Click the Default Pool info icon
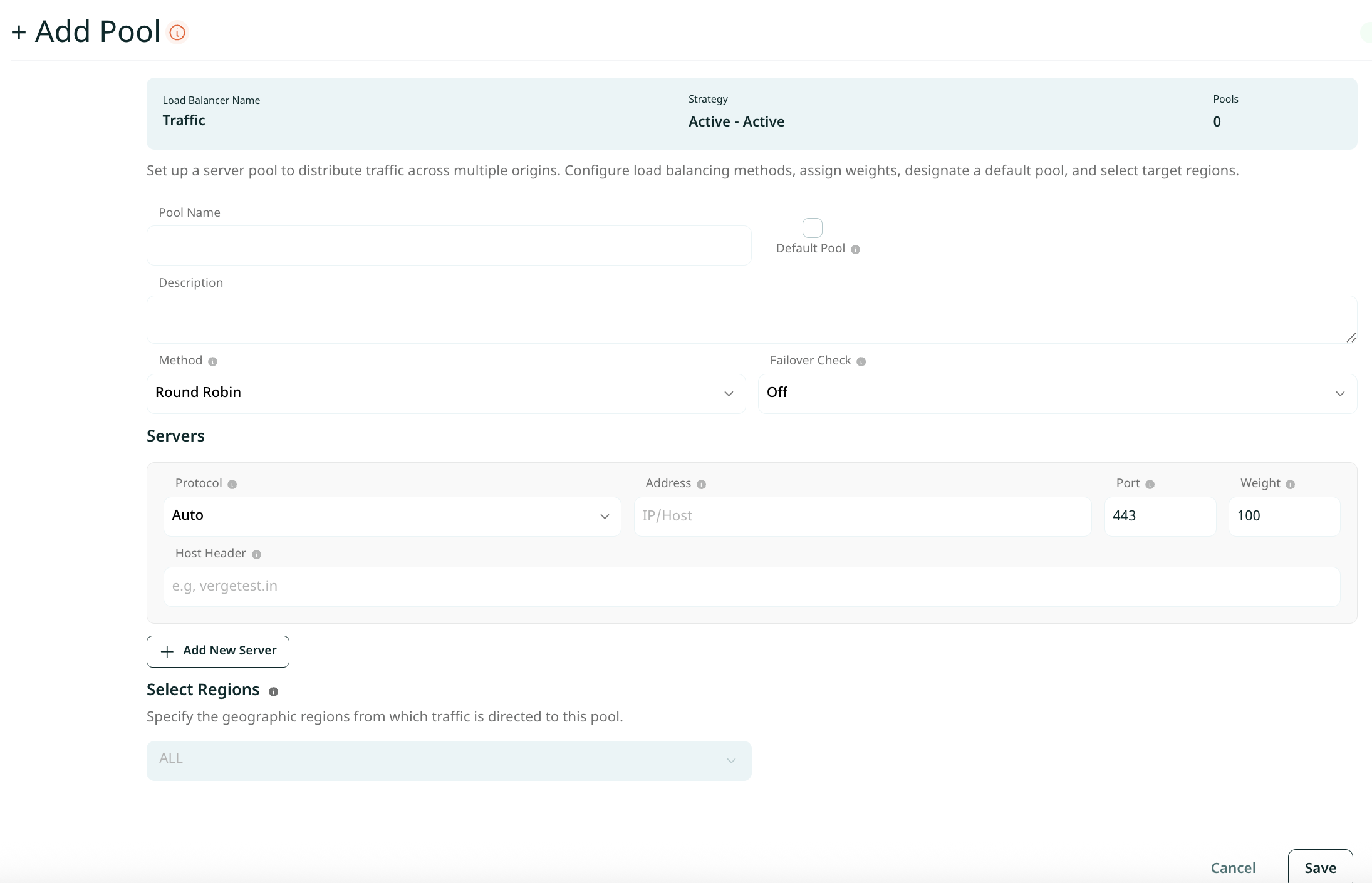Screen dimensions: 1372x883 [855, 249]
